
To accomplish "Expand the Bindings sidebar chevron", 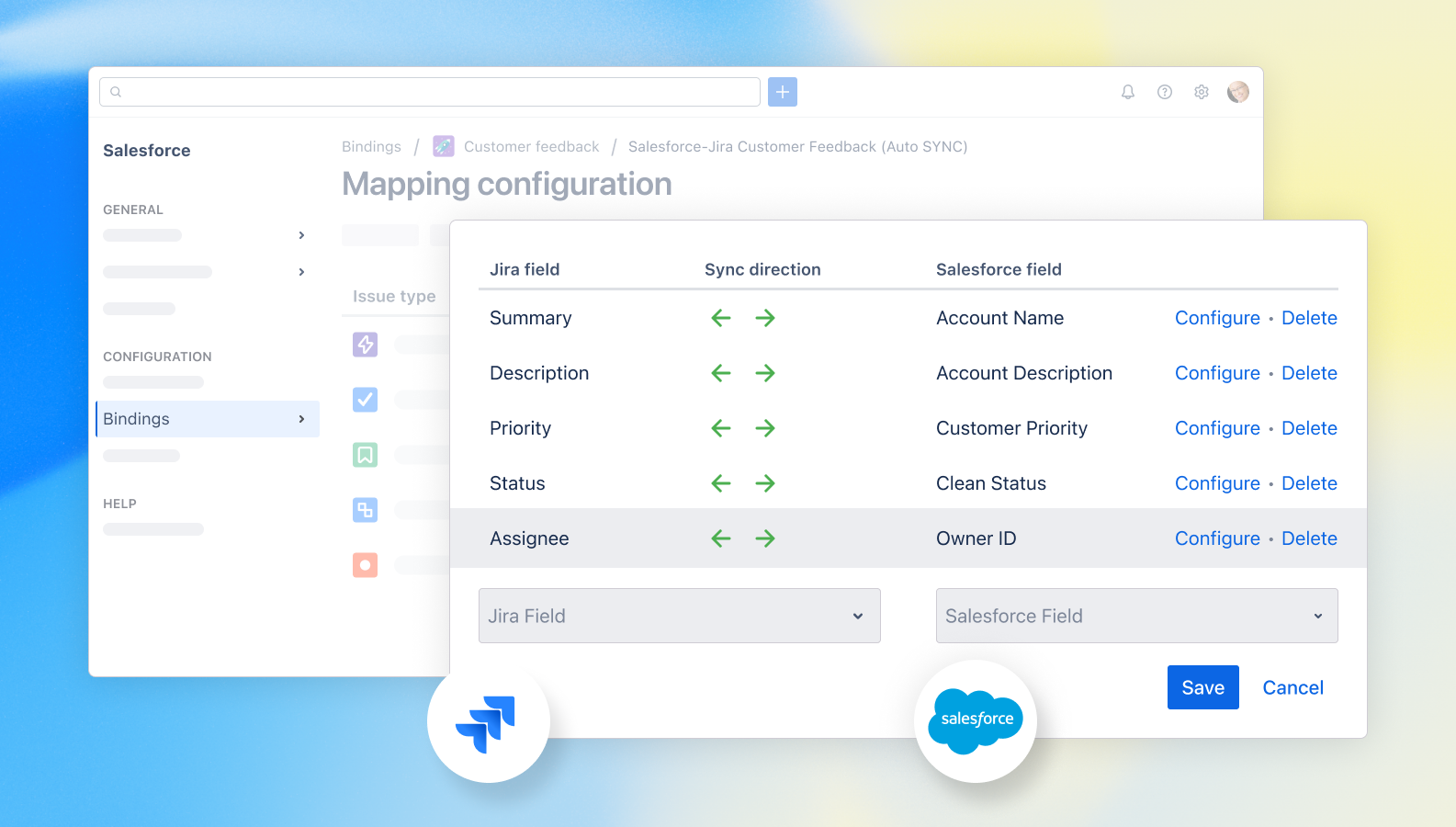I will coord(301,419).
